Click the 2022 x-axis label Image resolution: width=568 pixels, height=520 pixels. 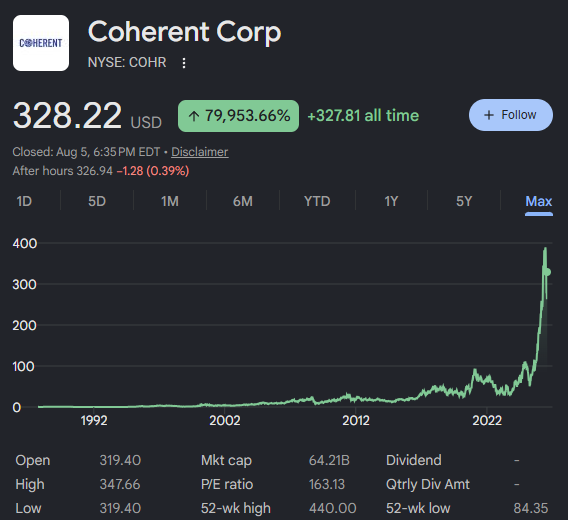click(487, 421)
